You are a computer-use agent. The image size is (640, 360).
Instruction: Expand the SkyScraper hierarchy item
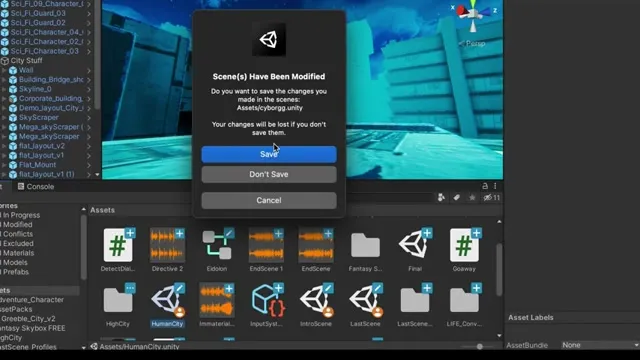tap(4, 118)
